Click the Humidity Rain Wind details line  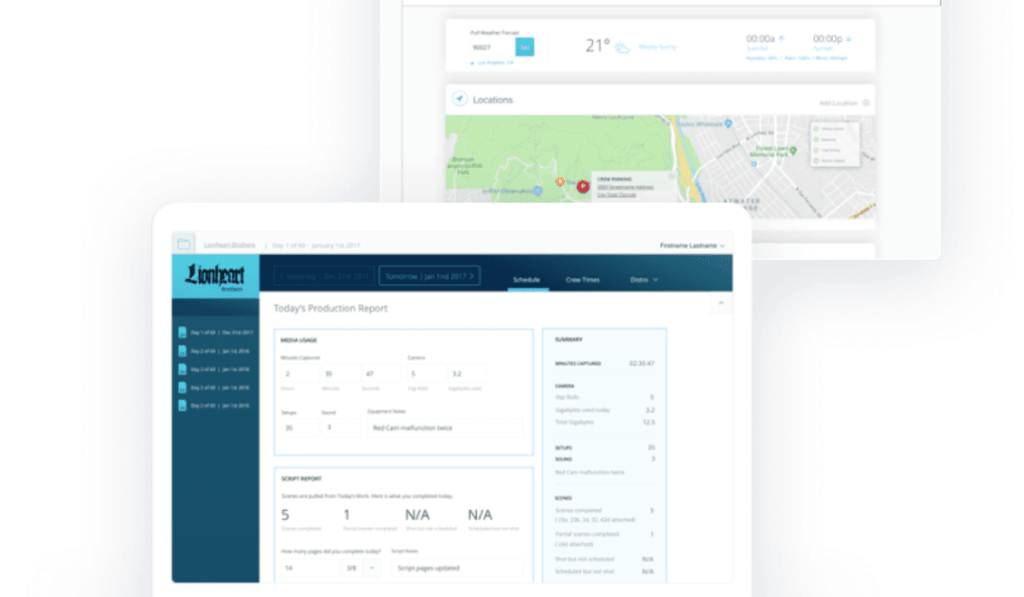[x=797, y=58]
